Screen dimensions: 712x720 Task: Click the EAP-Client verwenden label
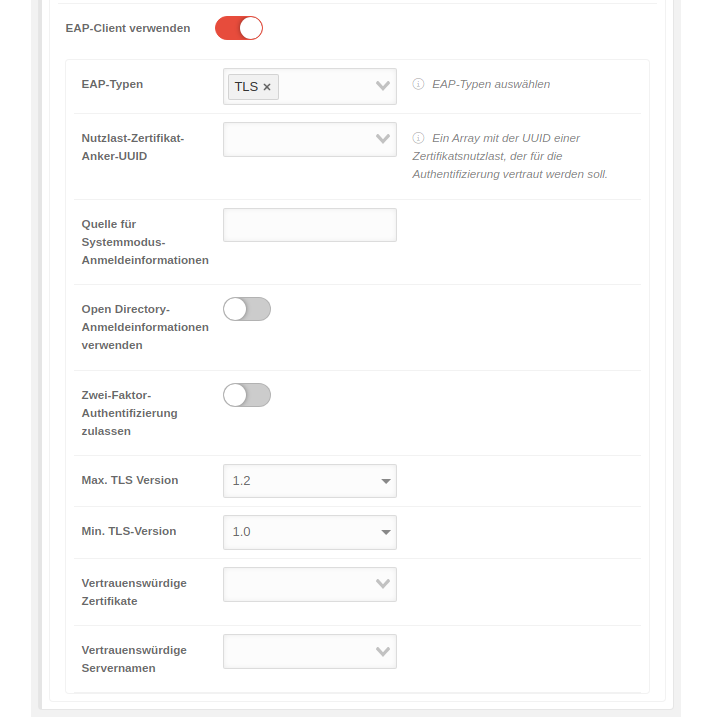point(128,28)
